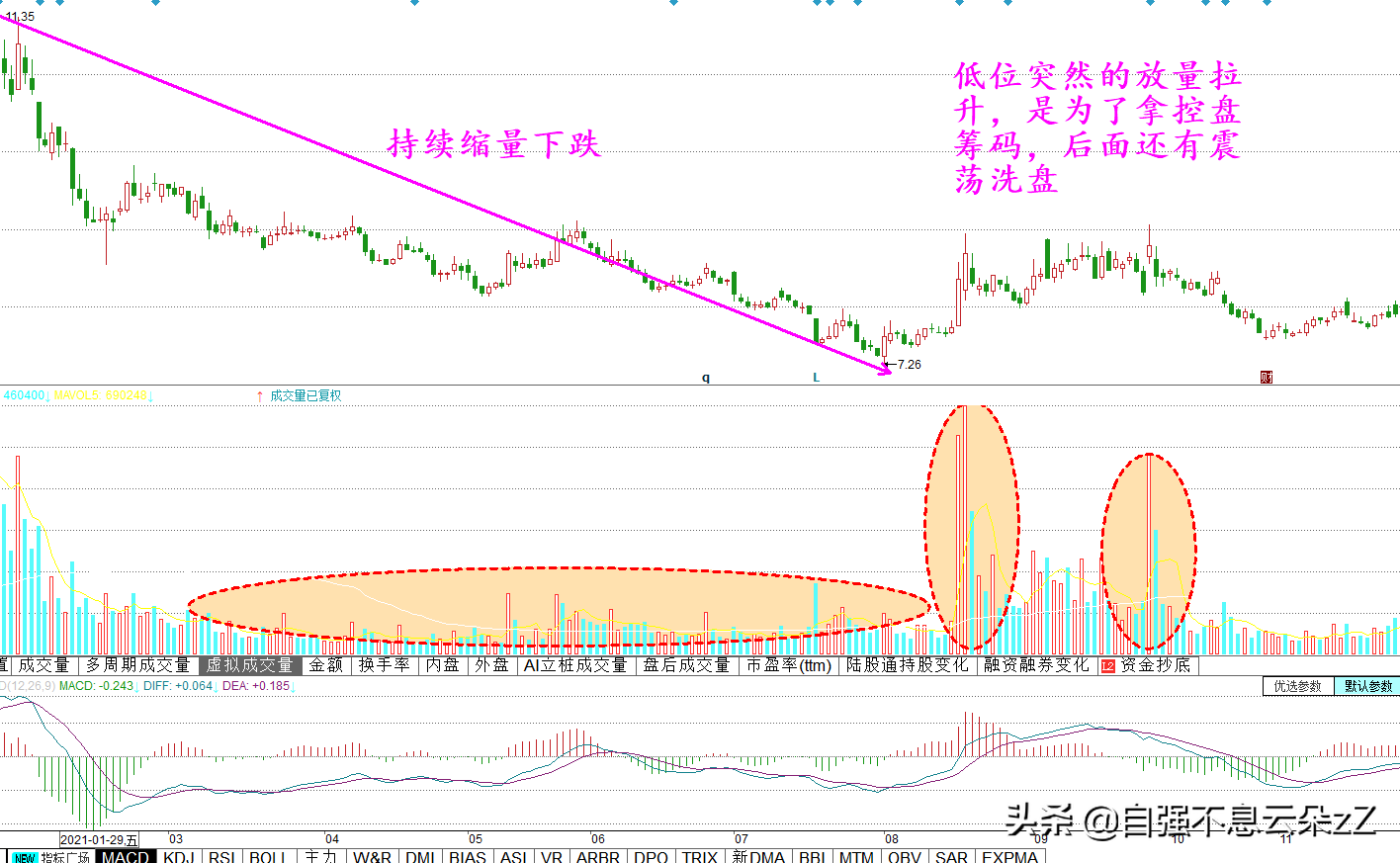Viewport: 1400px width, 863px height.
Task: Click the NEW badge beside 指标广场
Action: pos(24,857)
